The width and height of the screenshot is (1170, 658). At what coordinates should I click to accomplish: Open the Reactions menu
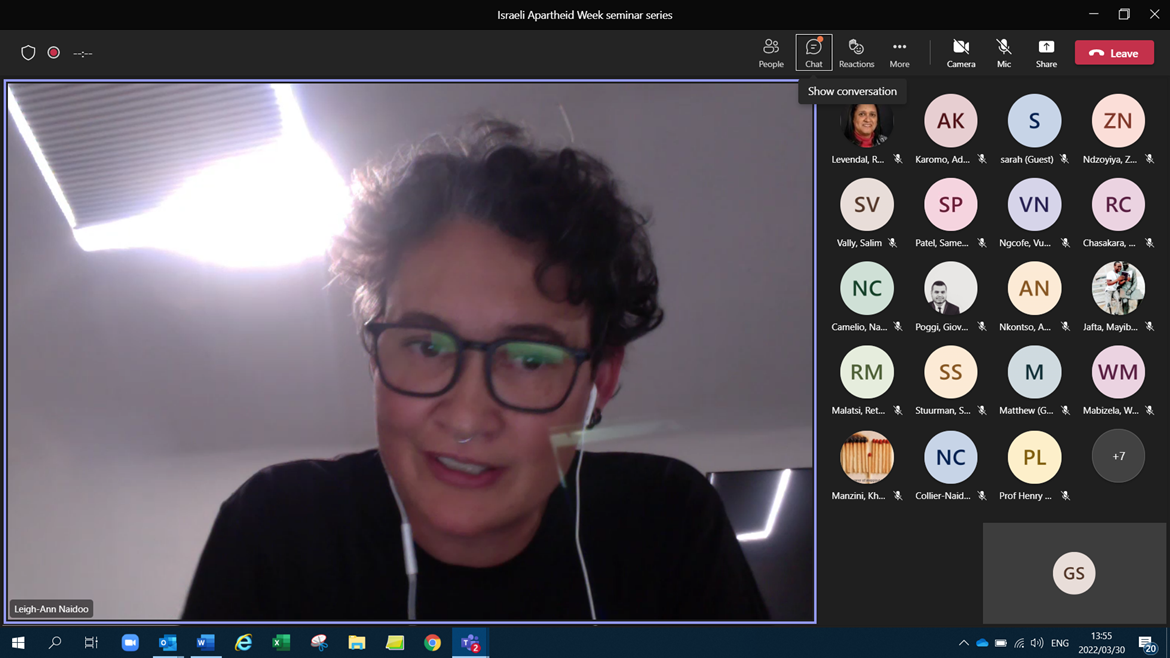point(856,53)
